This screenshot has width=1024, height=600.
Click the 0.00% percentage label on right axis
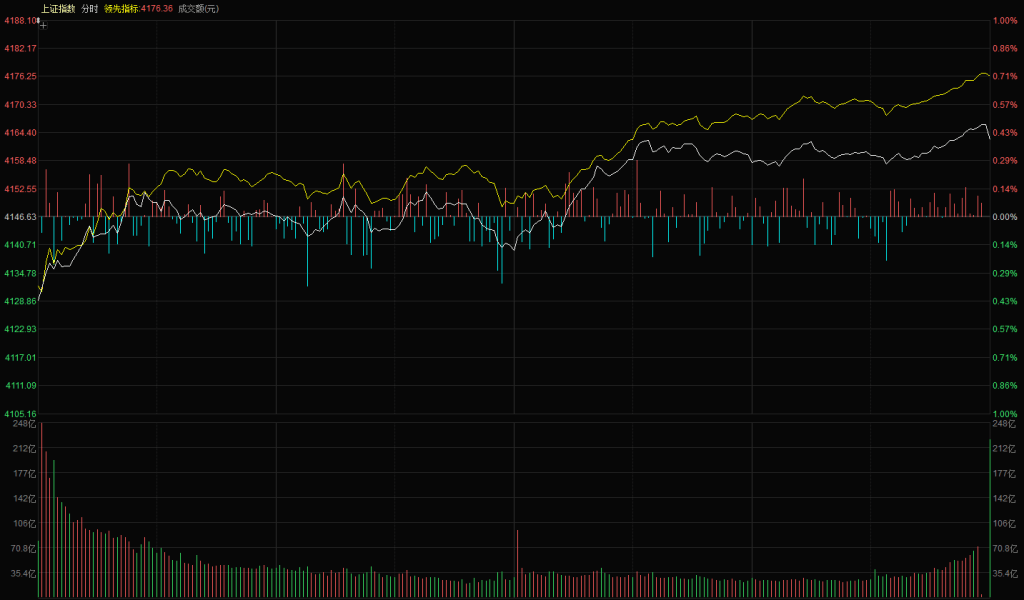tap(1004, 217)
